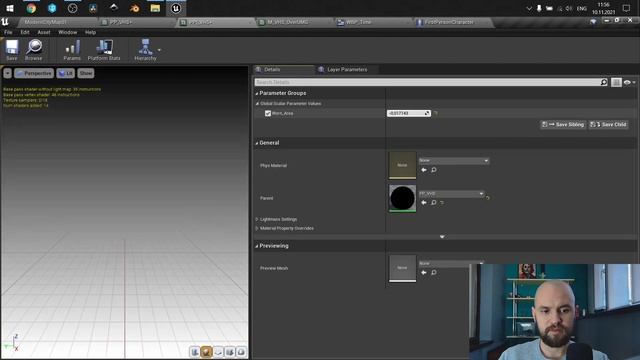This screenshot has height=360, width=640.
Task: Show advanced General properties arrow
Action: pos(442,237)
